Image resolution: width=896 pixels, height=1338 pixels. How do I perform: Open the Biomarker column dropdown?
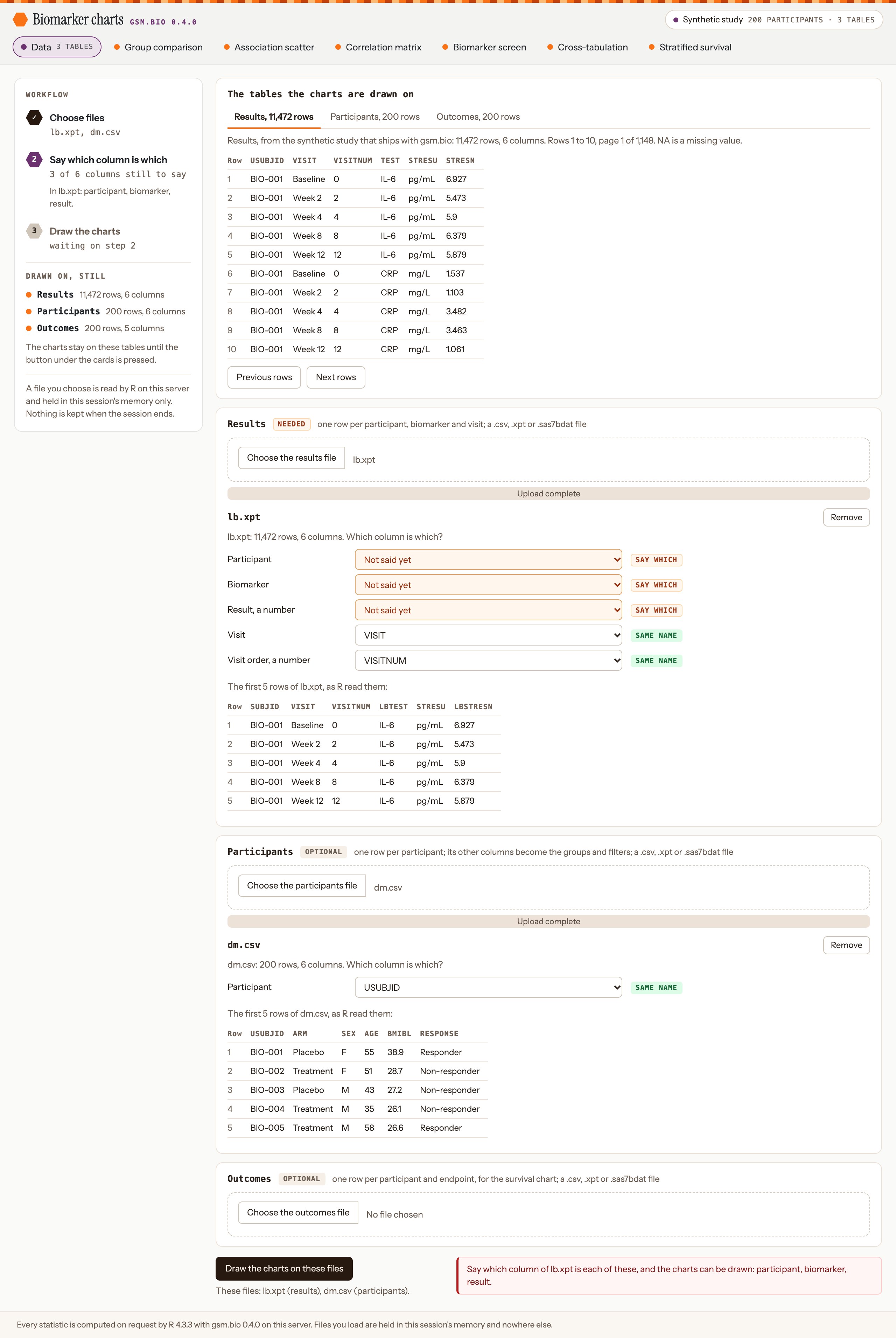click(x=488, y=585)
